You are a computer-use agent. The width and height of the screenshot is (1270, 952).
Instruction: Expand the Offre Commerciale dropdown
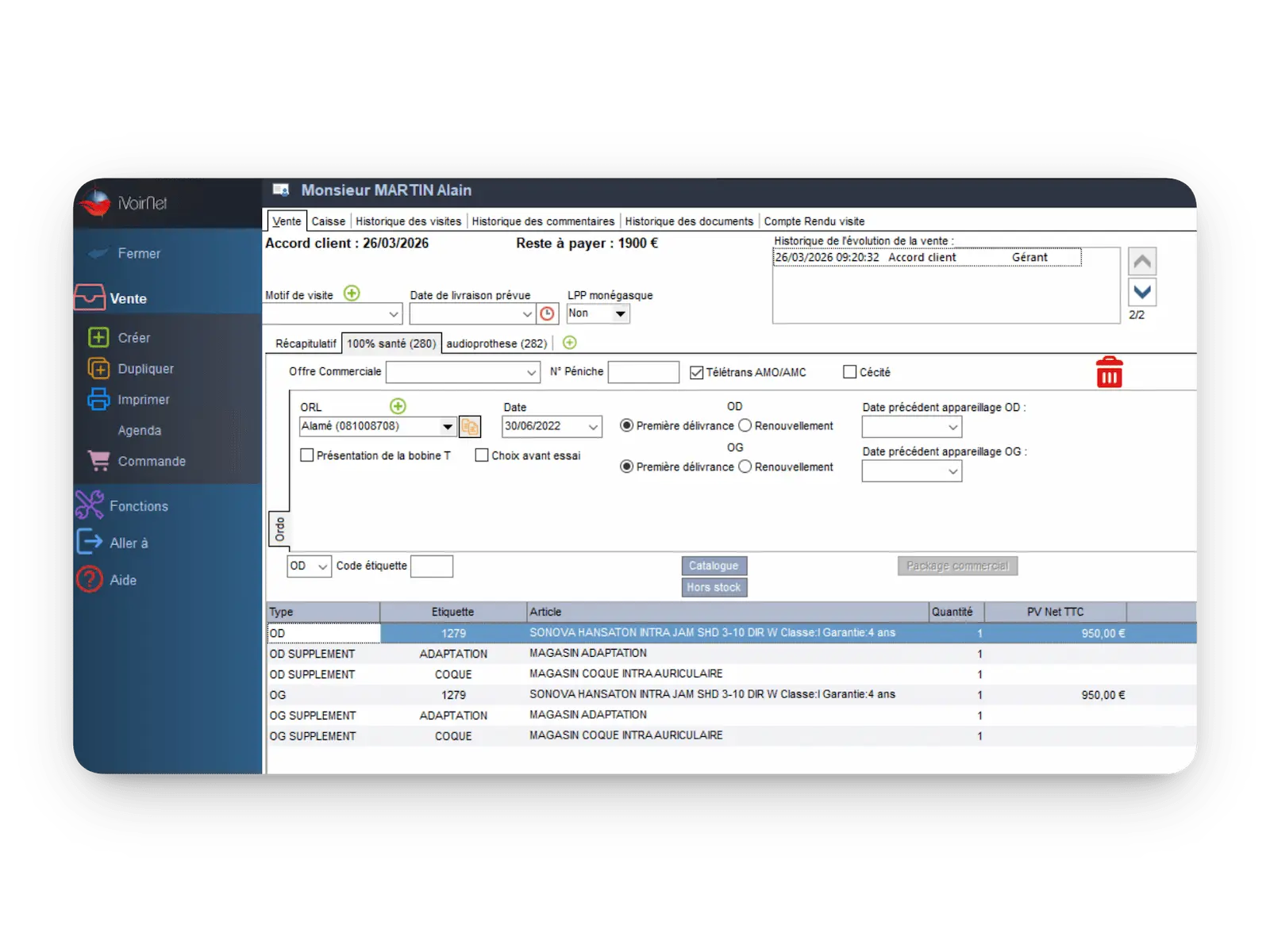[531, 372]
